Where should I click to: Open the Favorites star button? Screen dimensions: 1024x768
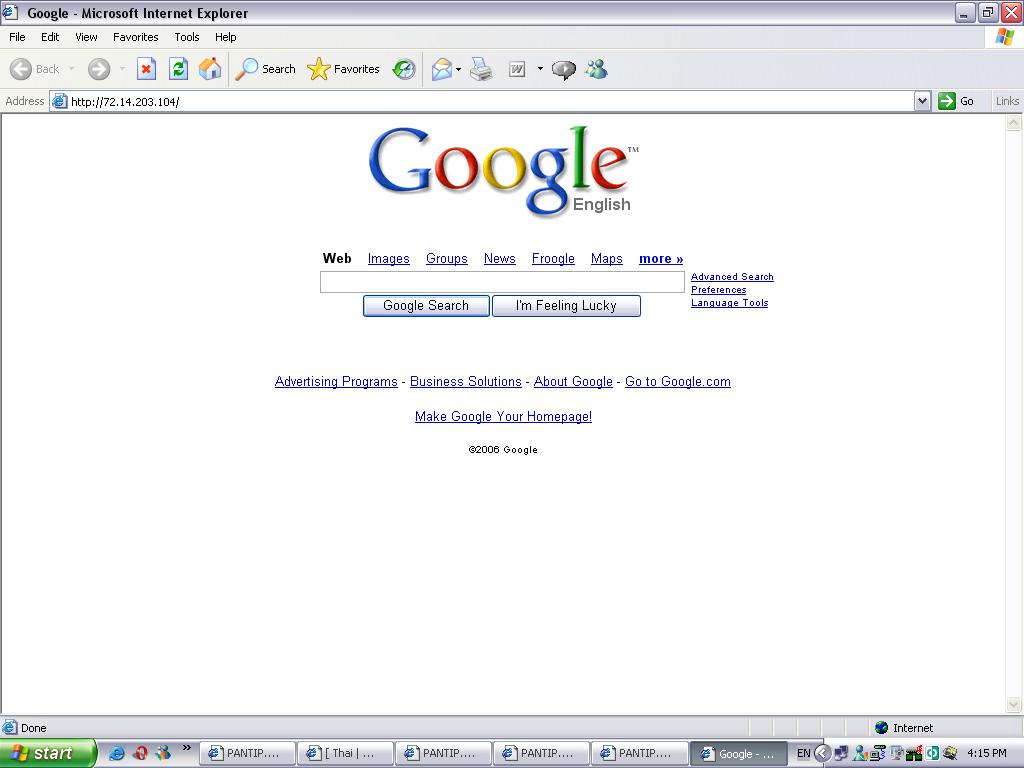coord(344,69)
